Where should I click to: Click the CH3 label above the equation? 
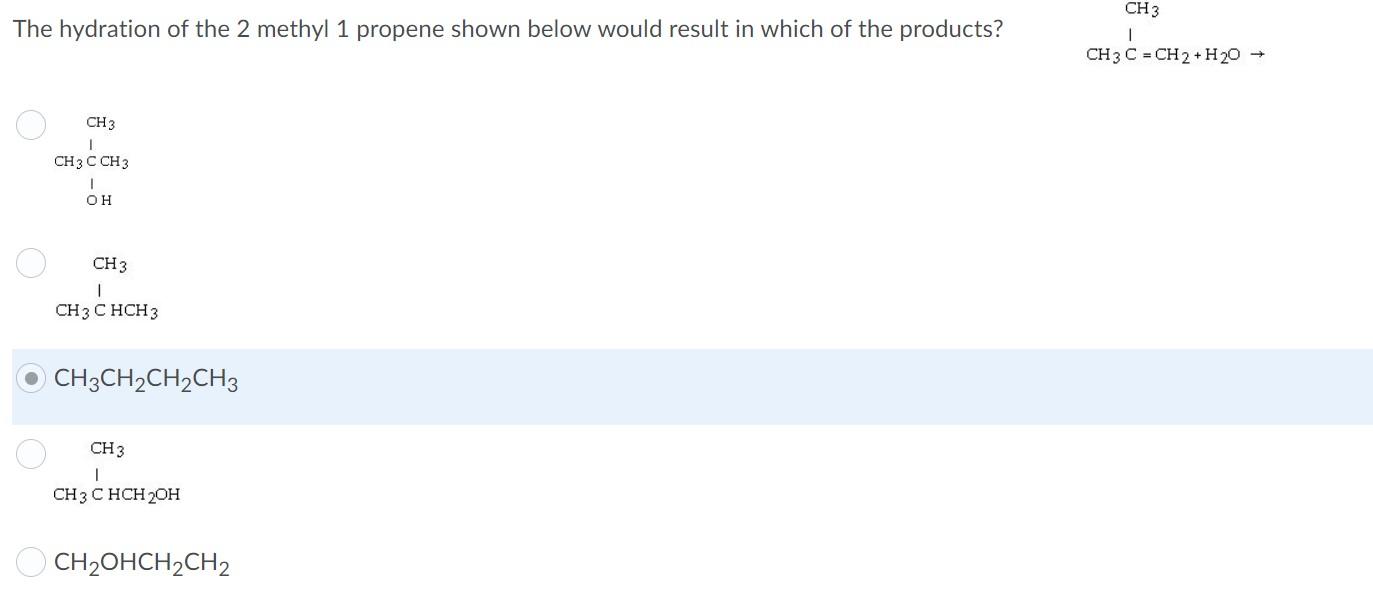tap(1143, 9)
